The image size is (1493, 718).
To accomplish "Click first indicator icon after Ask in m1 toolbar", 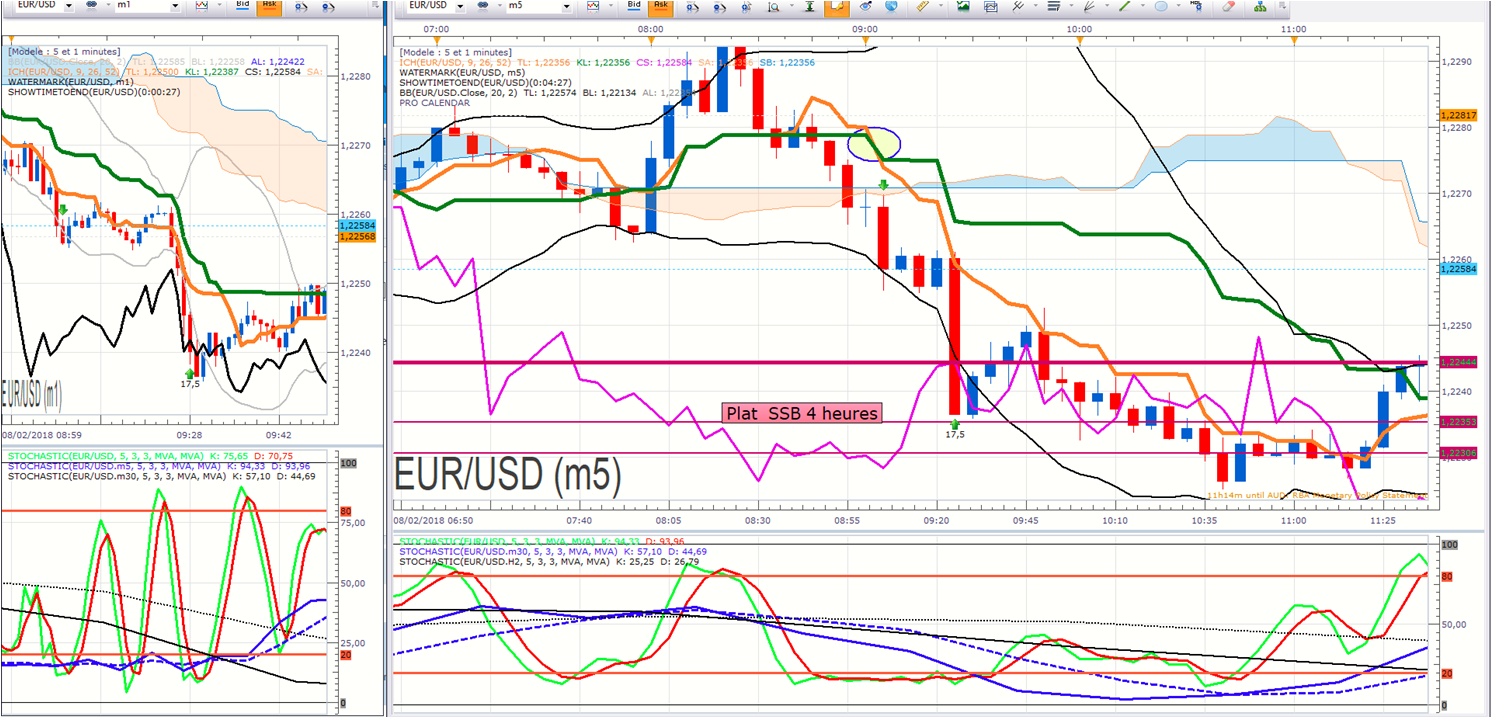I will pyautogui.click(x=301, y=6).
